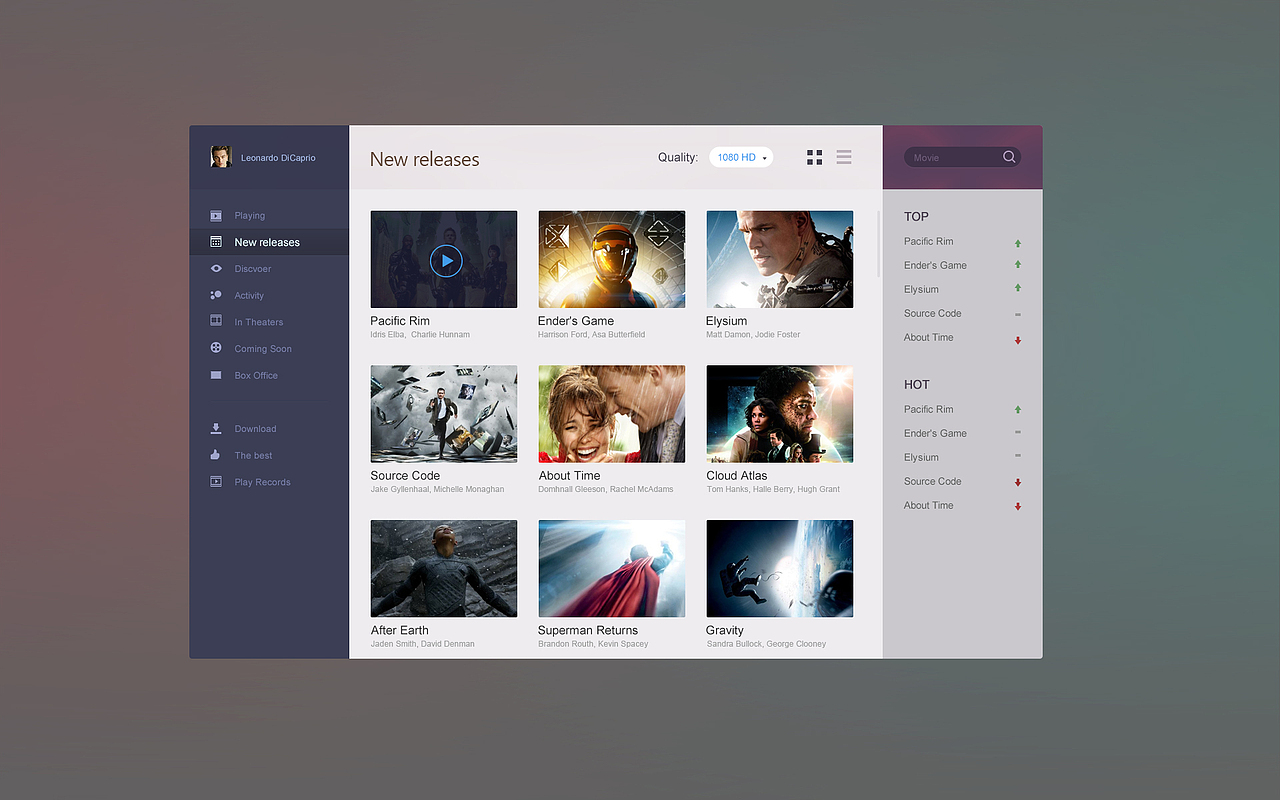This screenshot has height=800, width=1280.
Task: Select Pacific Rim in the TOP list
Action: click(x=929, y=241)
